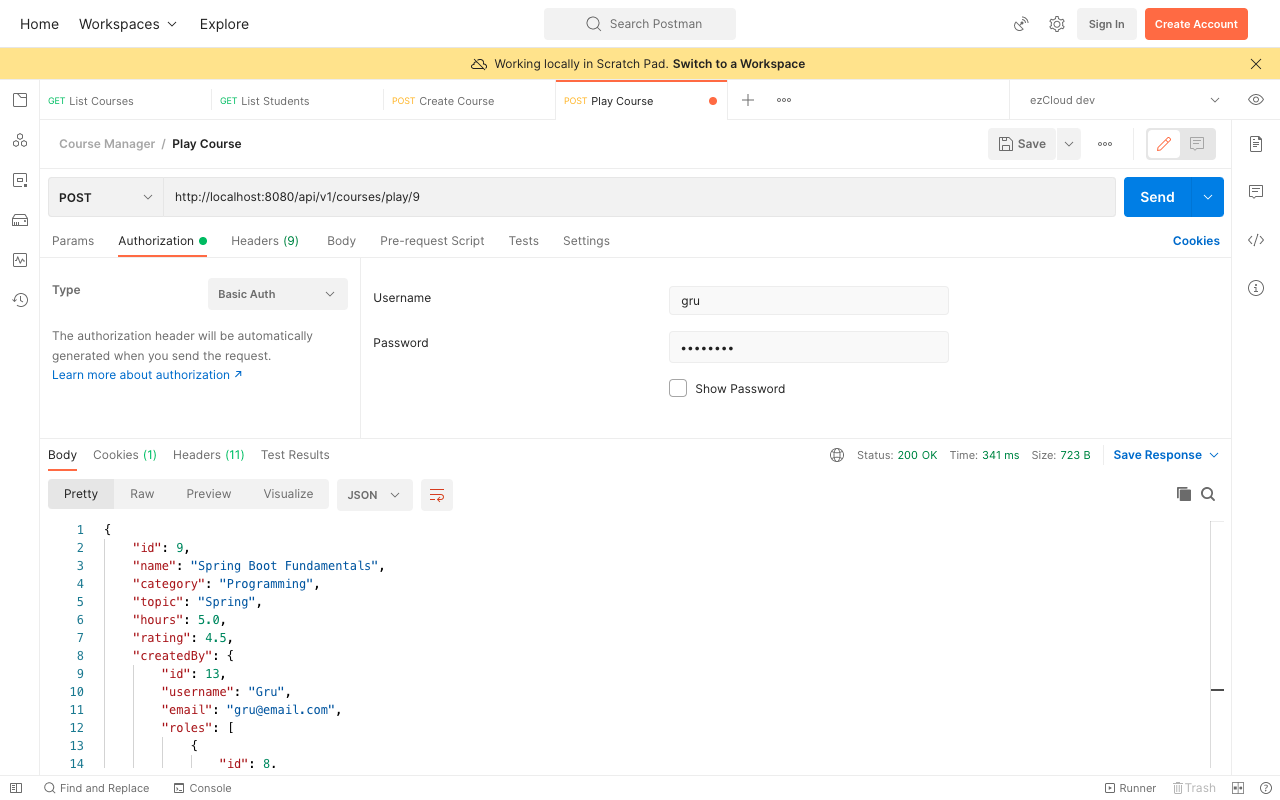Click the Send button
1280x800 pixels.
click(x=1157, y=197)
